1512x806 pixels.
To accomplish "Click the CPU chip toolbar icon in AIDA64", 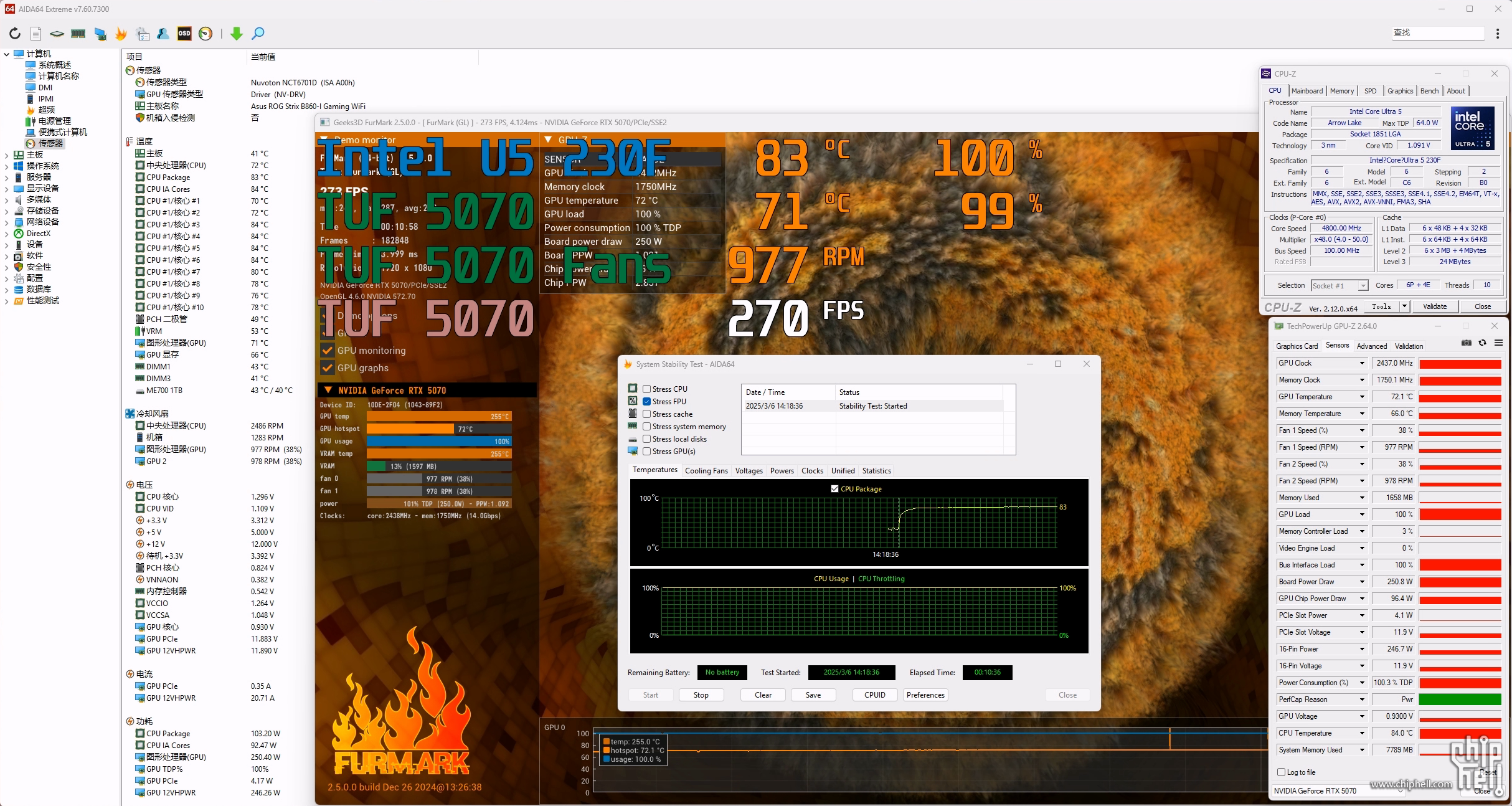I will (x=57, y=34).
